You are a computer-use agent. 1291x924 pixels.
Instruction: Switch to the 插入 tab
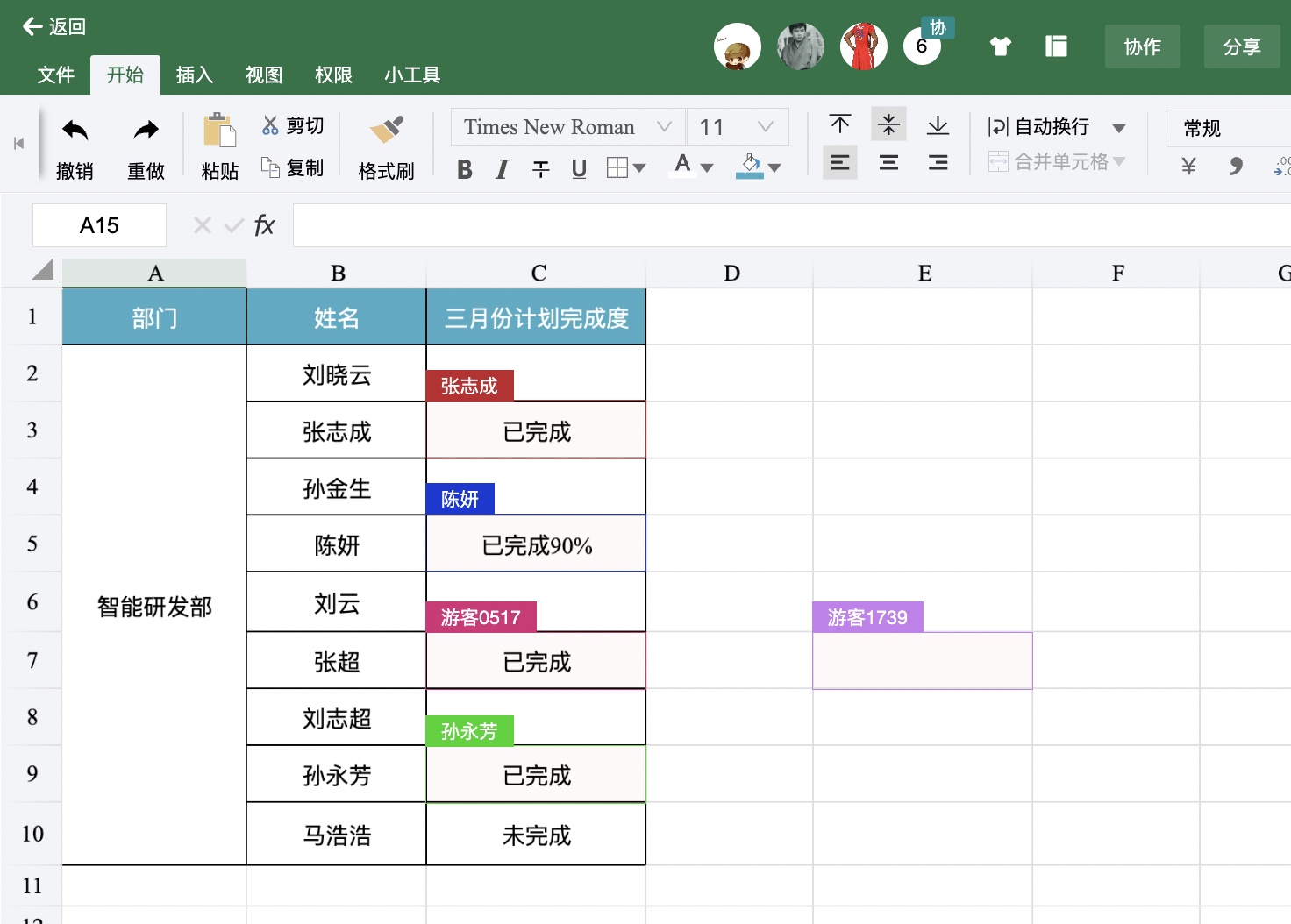[195, 75]
